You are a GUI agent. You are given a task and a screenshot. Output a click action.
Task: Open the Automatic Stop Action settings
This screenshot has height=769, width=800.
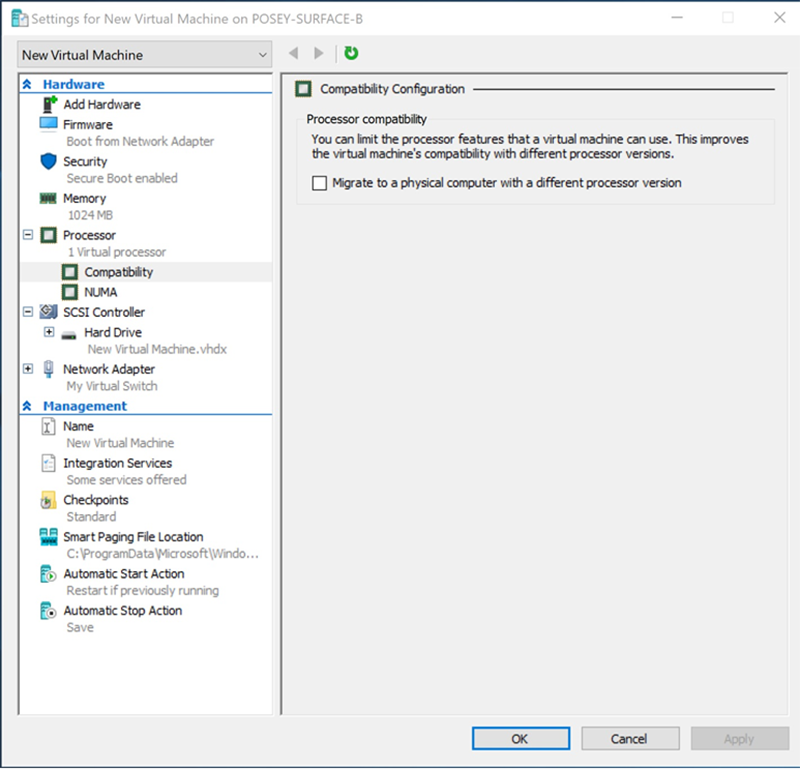point(122,610)
